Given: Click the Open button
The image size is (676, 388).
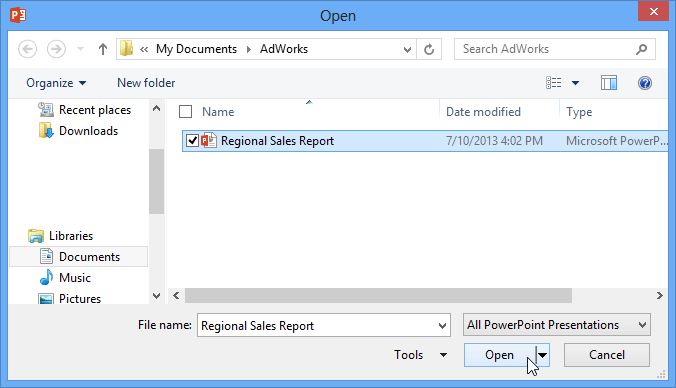Looking at the screenshot, I should click(500, 355).
